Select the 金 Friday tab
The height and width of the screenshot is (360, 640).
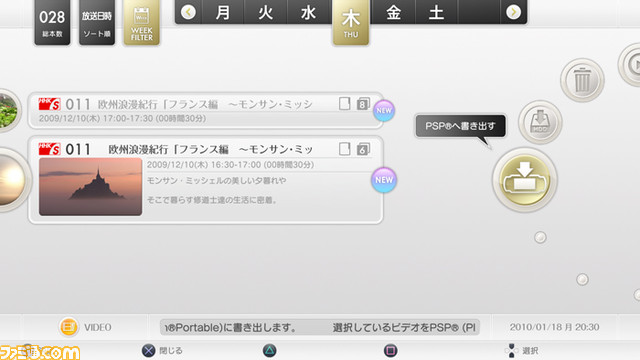tap(393, 12)
